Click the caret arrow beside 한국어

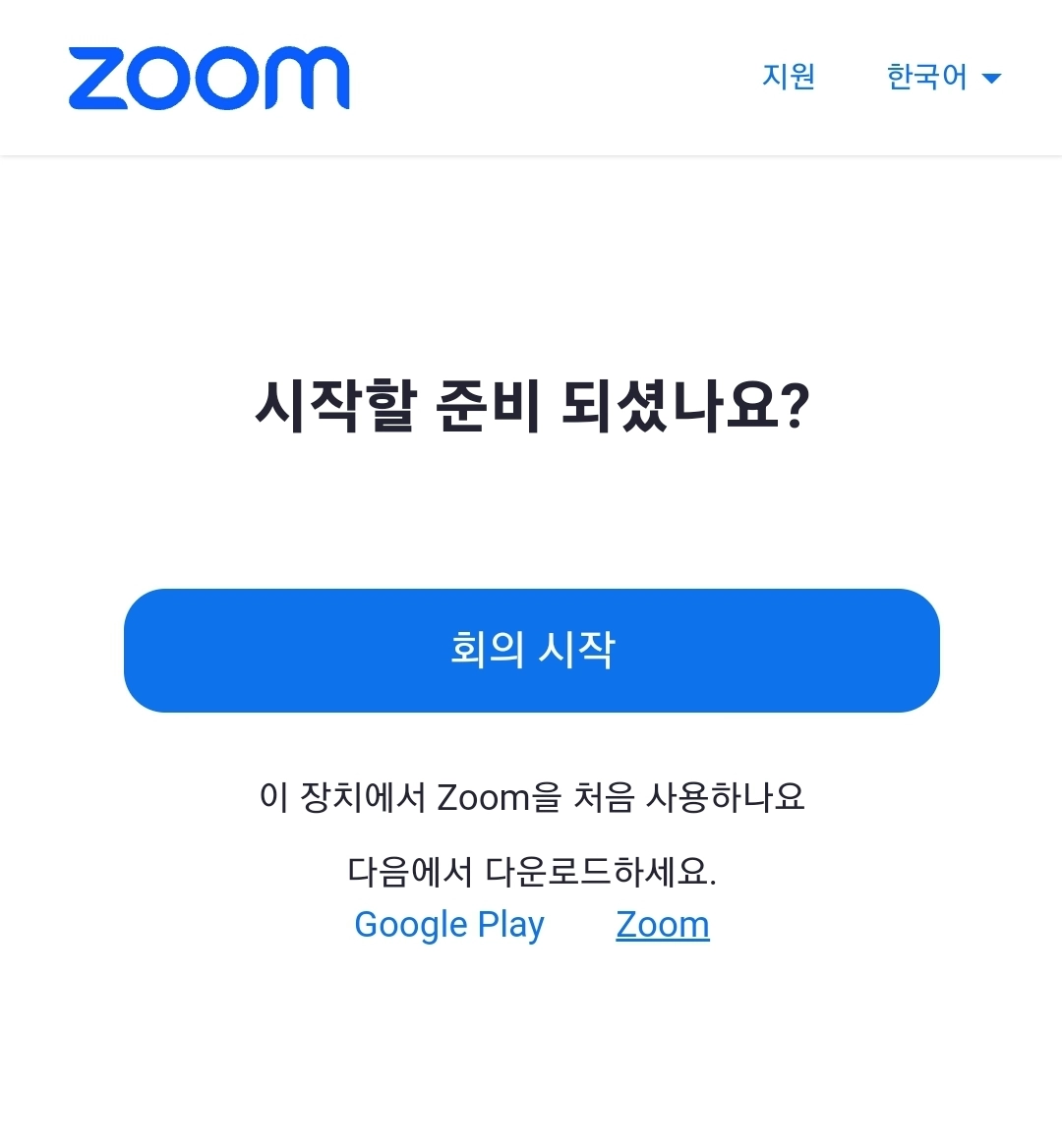991,79
